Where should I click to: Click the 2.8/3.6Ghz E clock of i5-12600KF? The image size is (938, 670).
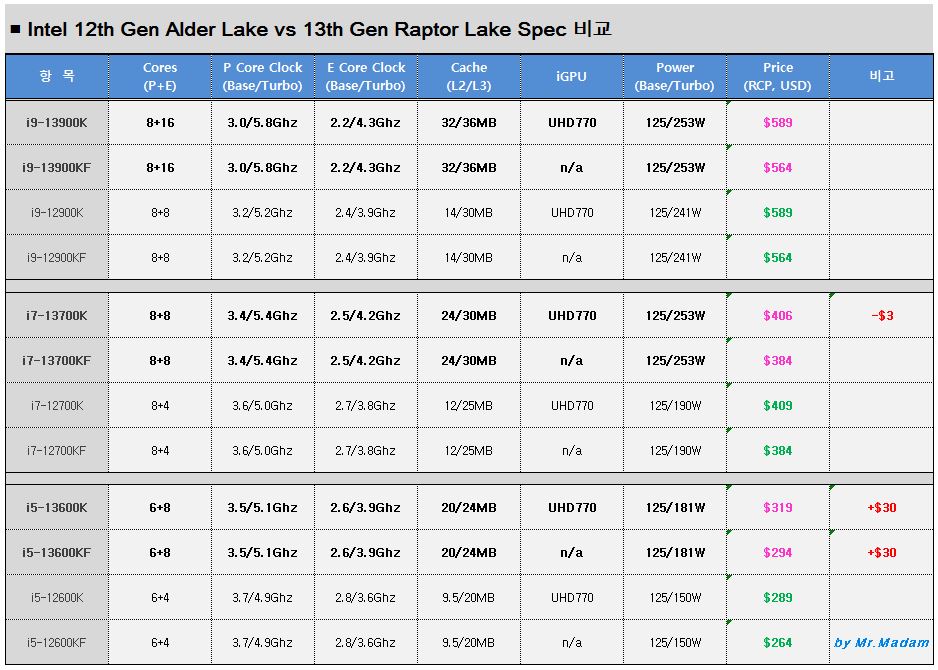pyautogui.click(x=366, y=642)
